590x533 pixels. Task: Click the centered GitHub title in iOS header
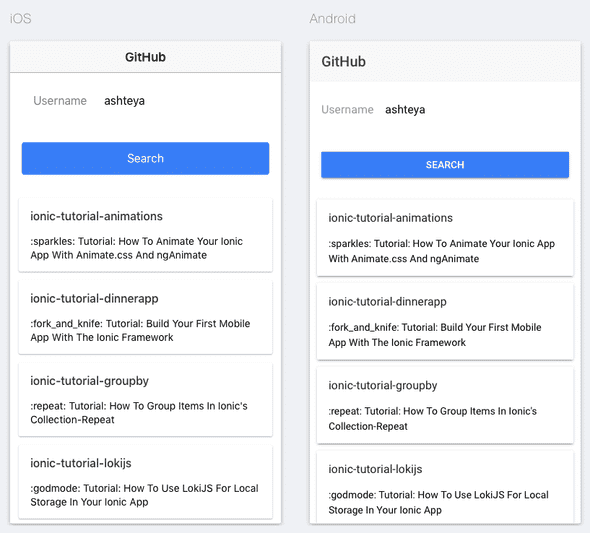pyautogui.click(x=145, y=57)
